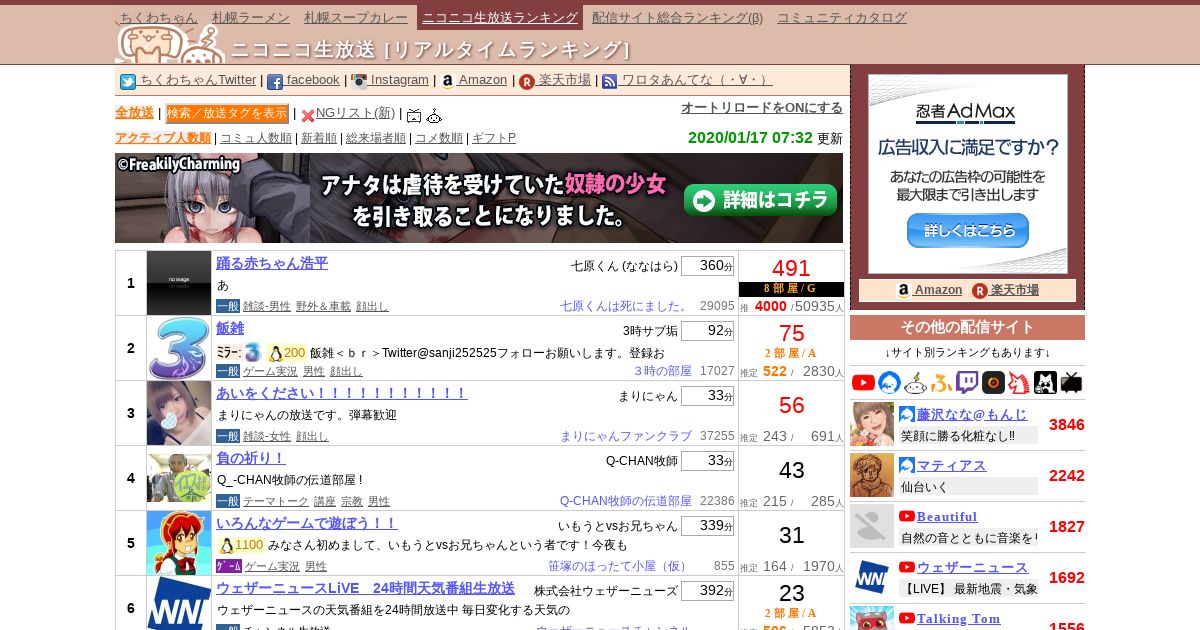Click the Amazon 'a' icon in top link bar
The image size is (1200, 630).
coord(447,82)
